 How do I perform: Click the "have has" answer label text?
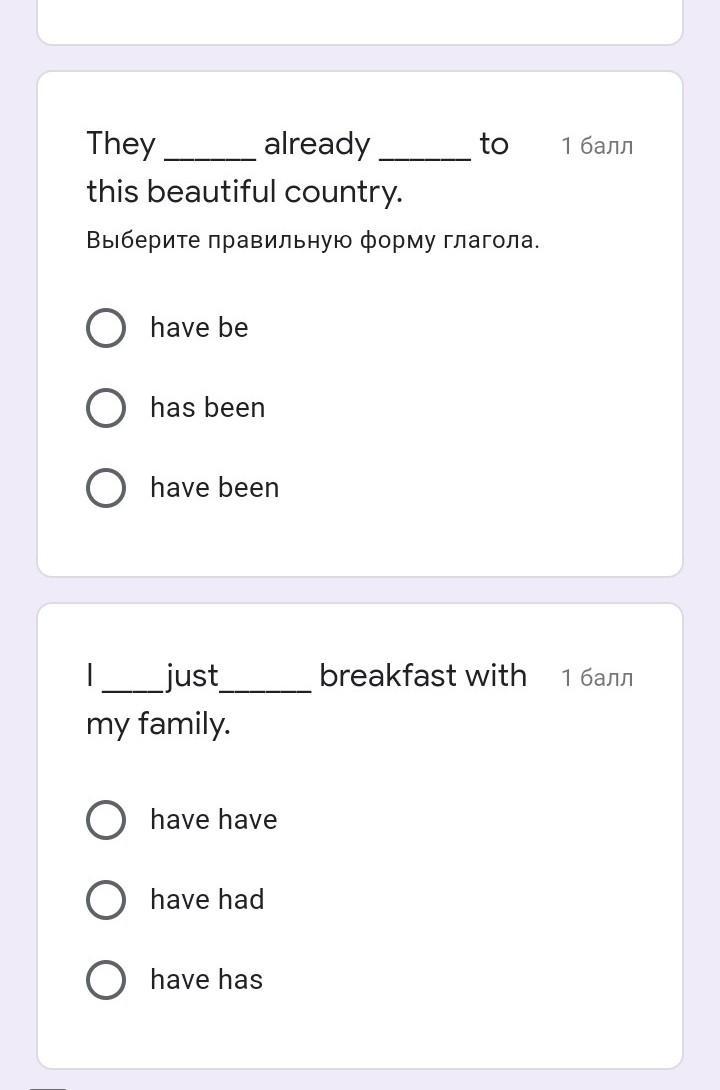click(206, 979)
